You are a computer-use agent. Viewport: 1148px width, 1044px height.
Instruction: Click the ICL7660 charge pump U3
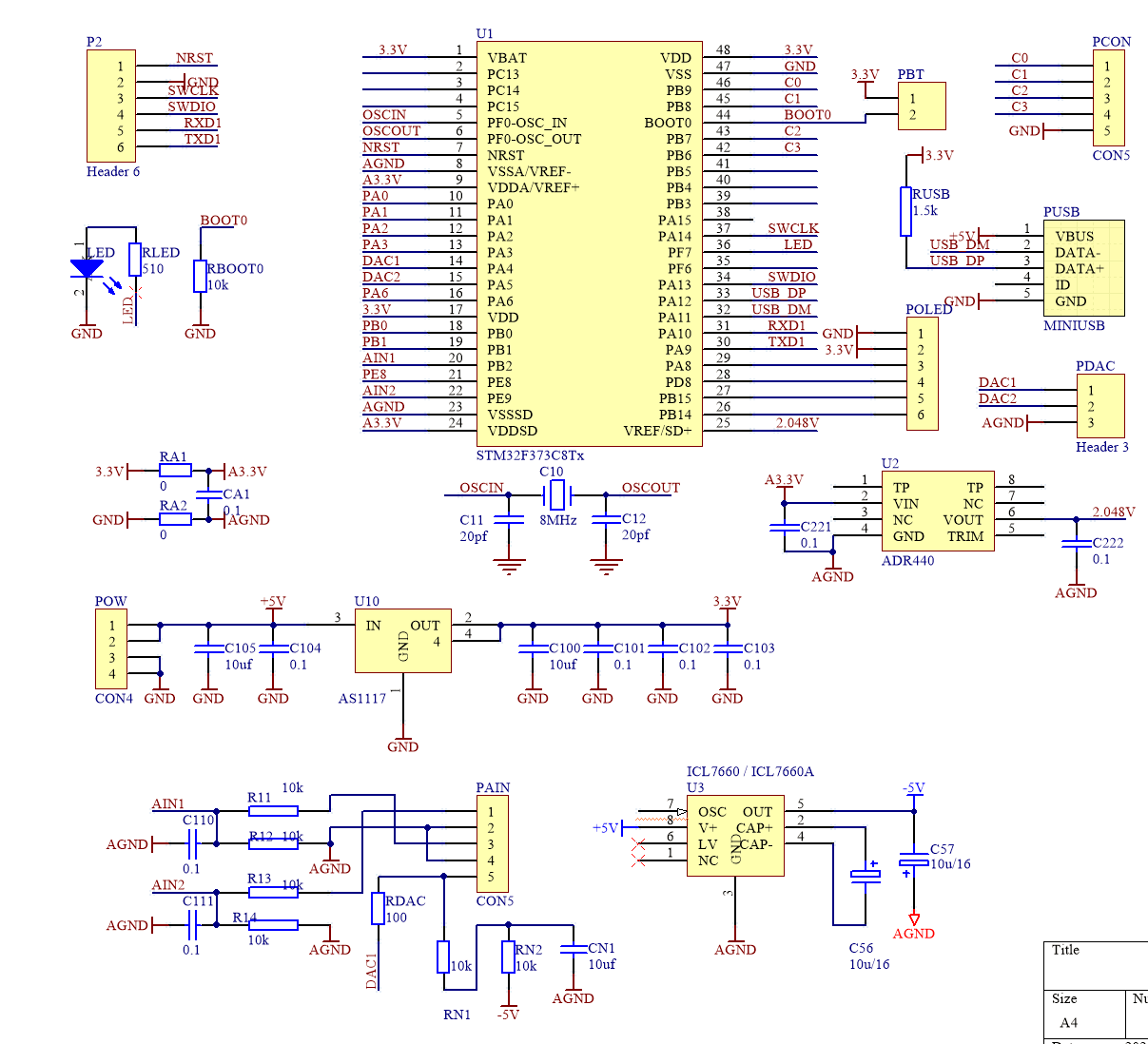tap(735, 835)
